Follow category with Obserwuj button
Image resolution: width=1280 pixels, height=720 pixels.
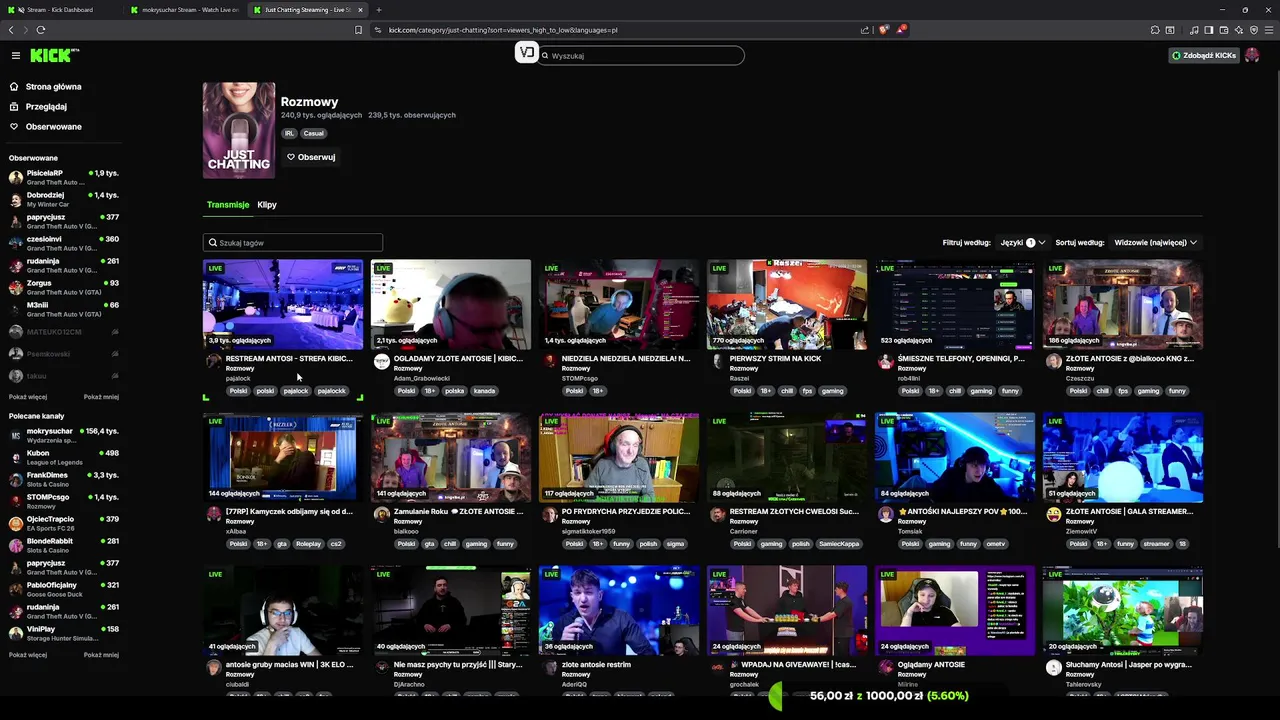click(311, 157)
